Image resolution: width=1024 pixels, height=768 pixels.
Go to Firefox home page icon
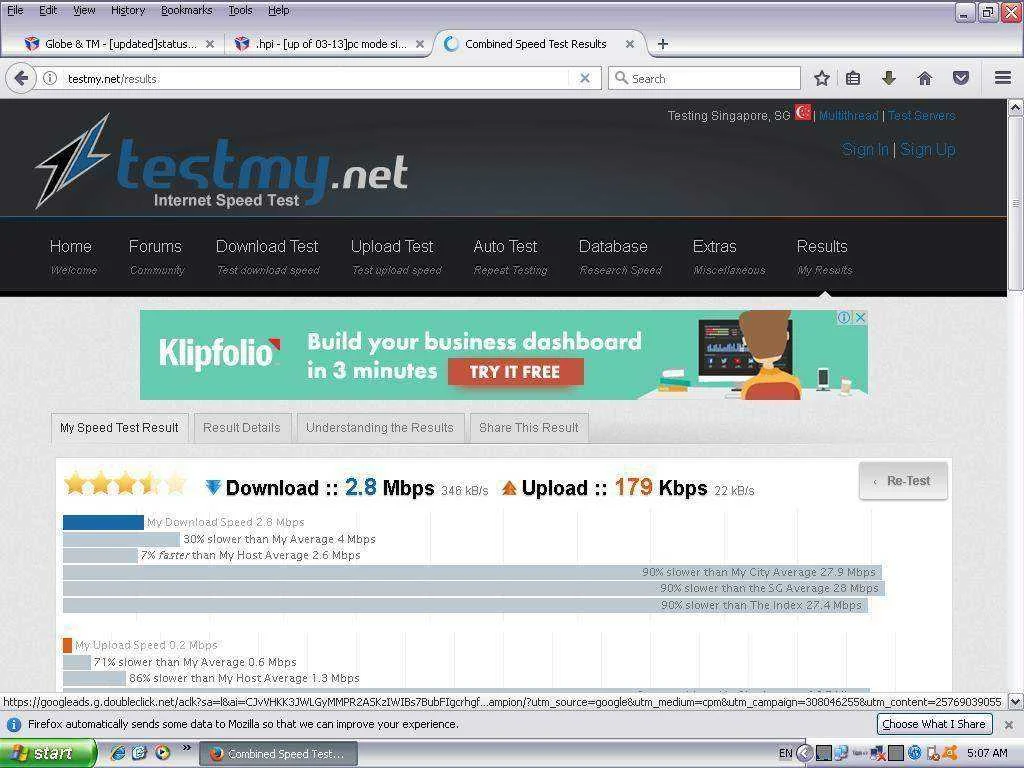[x=925, y=78]
